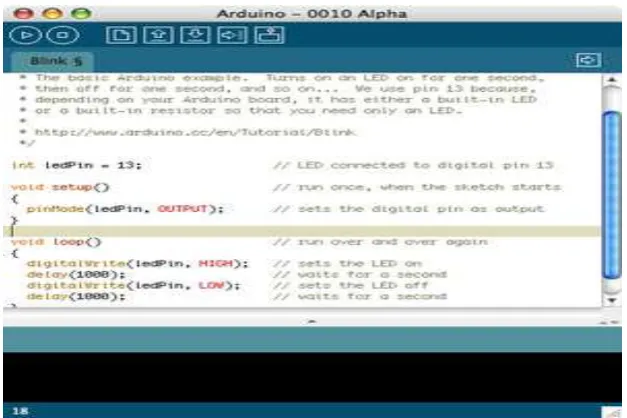This screenshot has height=418, width=627.
Task: Zoom the window with green button
Action: (x=81, y=14)
